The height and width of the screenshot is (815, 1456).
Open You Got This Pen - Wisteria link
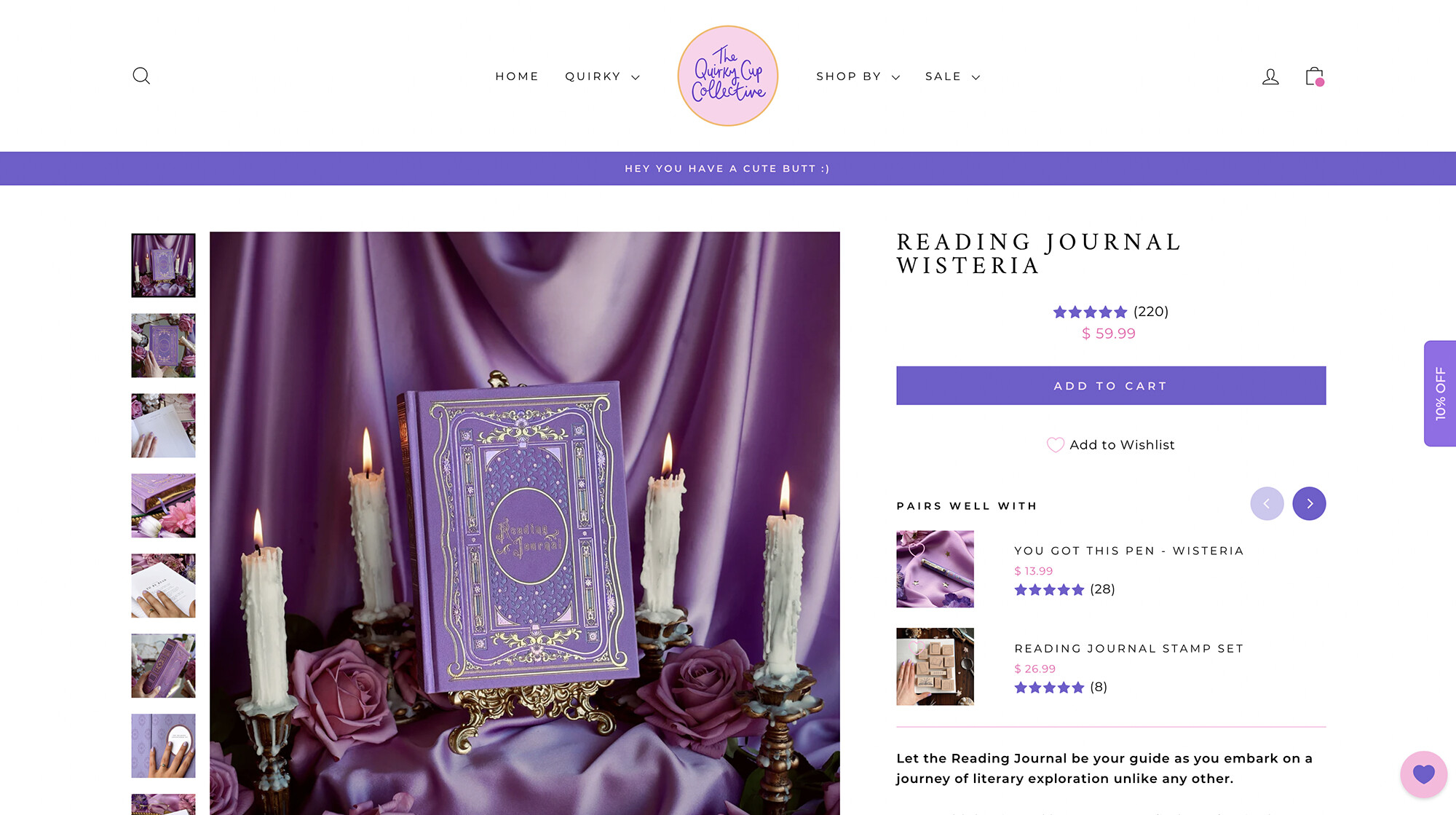1128,551
